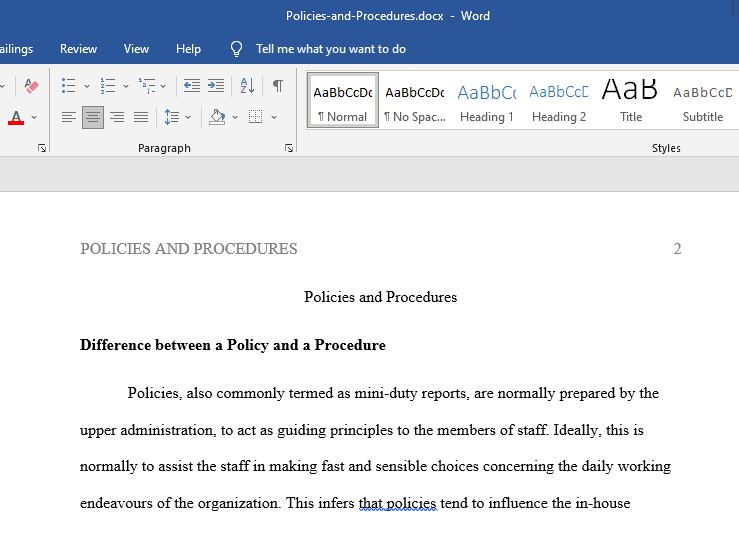
Task: Open the Multilevel List dropdown arrow
Action: 163,86
